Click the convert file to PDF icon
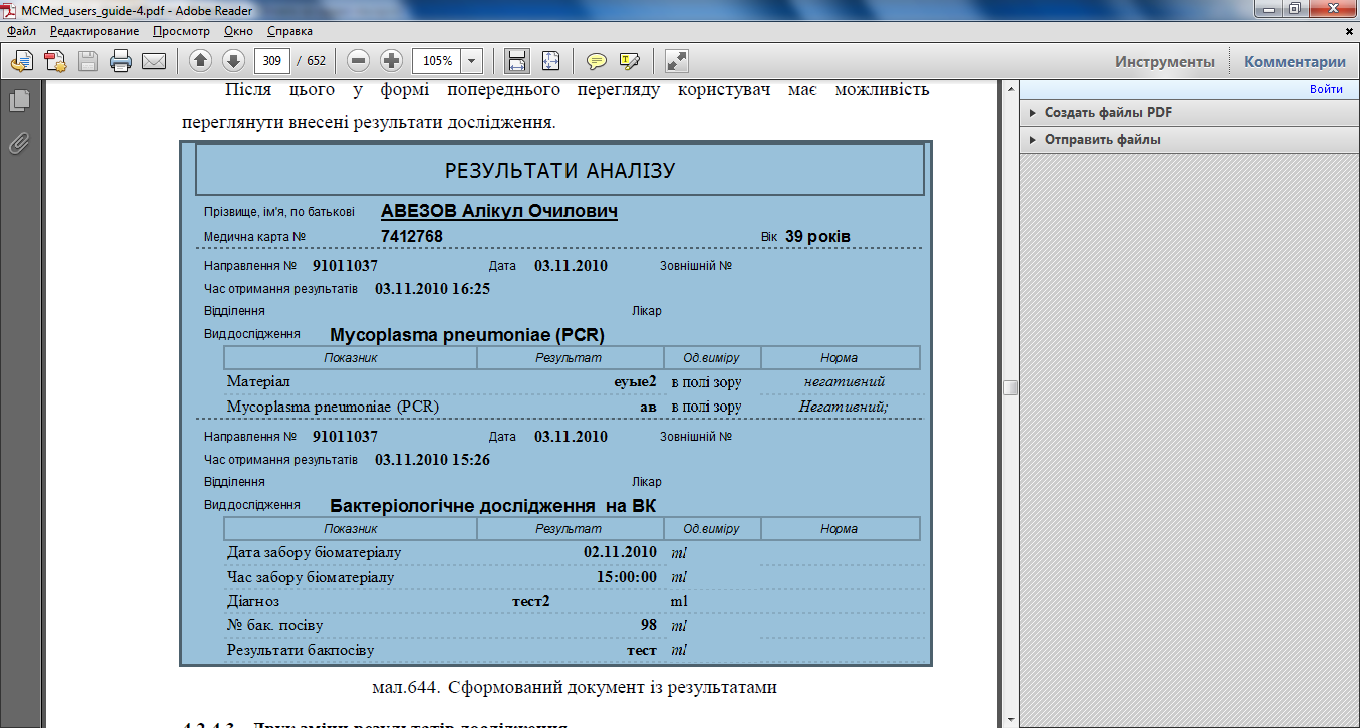1360x728 pixels. (55, 61)
